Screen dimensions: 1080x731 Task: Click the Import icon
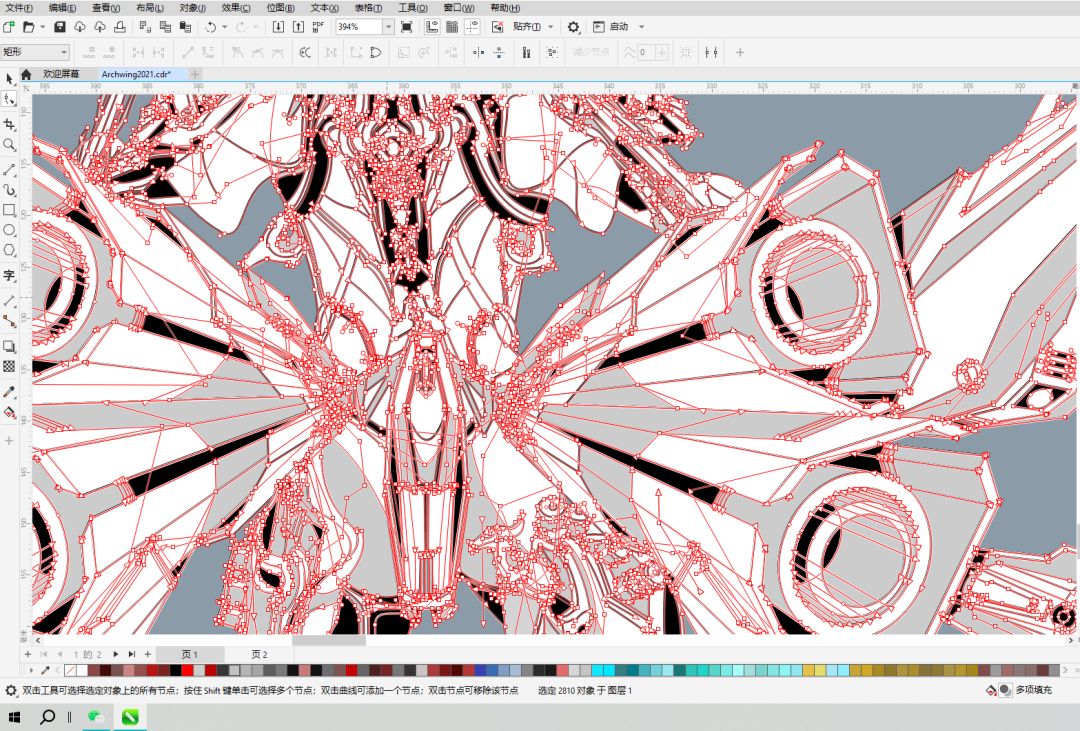click(278, 27)
